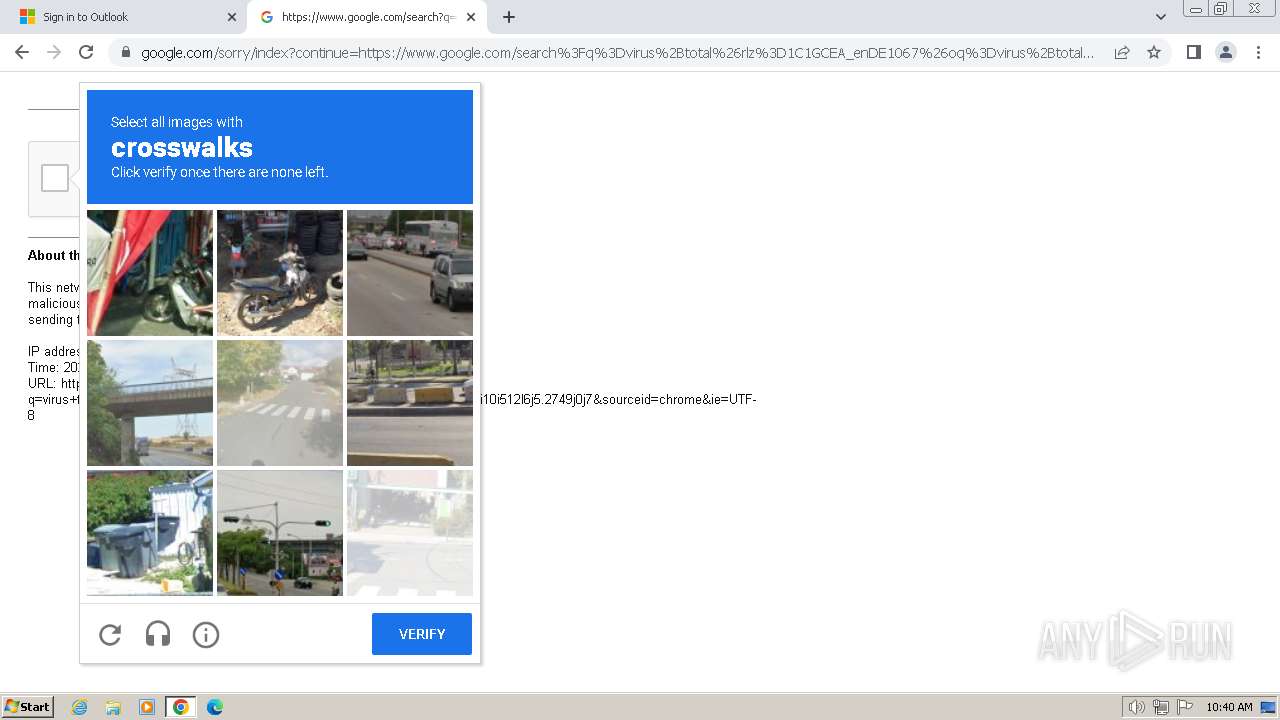Select the faded intersection image tile
Image resolution: width=1280 pixels, height=720 pixels.
[410, 533]
